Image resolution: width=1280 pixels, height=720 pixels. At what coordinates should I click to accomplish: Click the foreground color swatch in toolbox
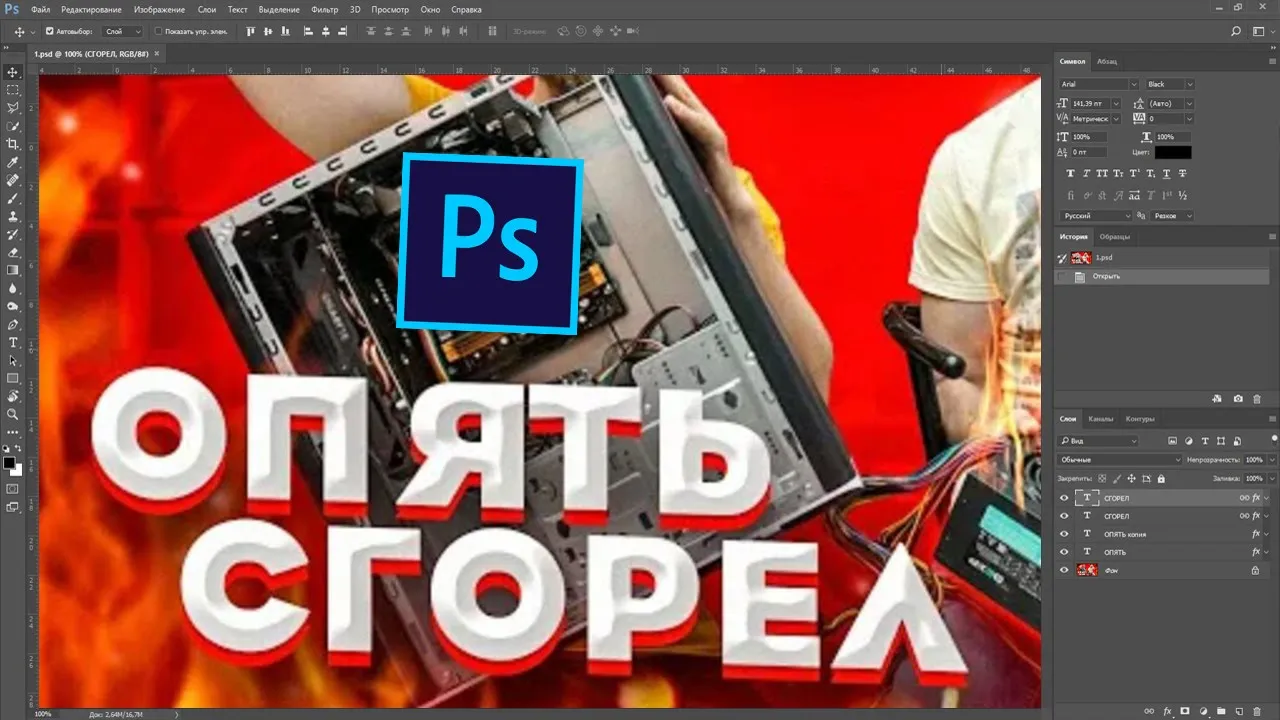pyautogui.click(x=10, y=464)
